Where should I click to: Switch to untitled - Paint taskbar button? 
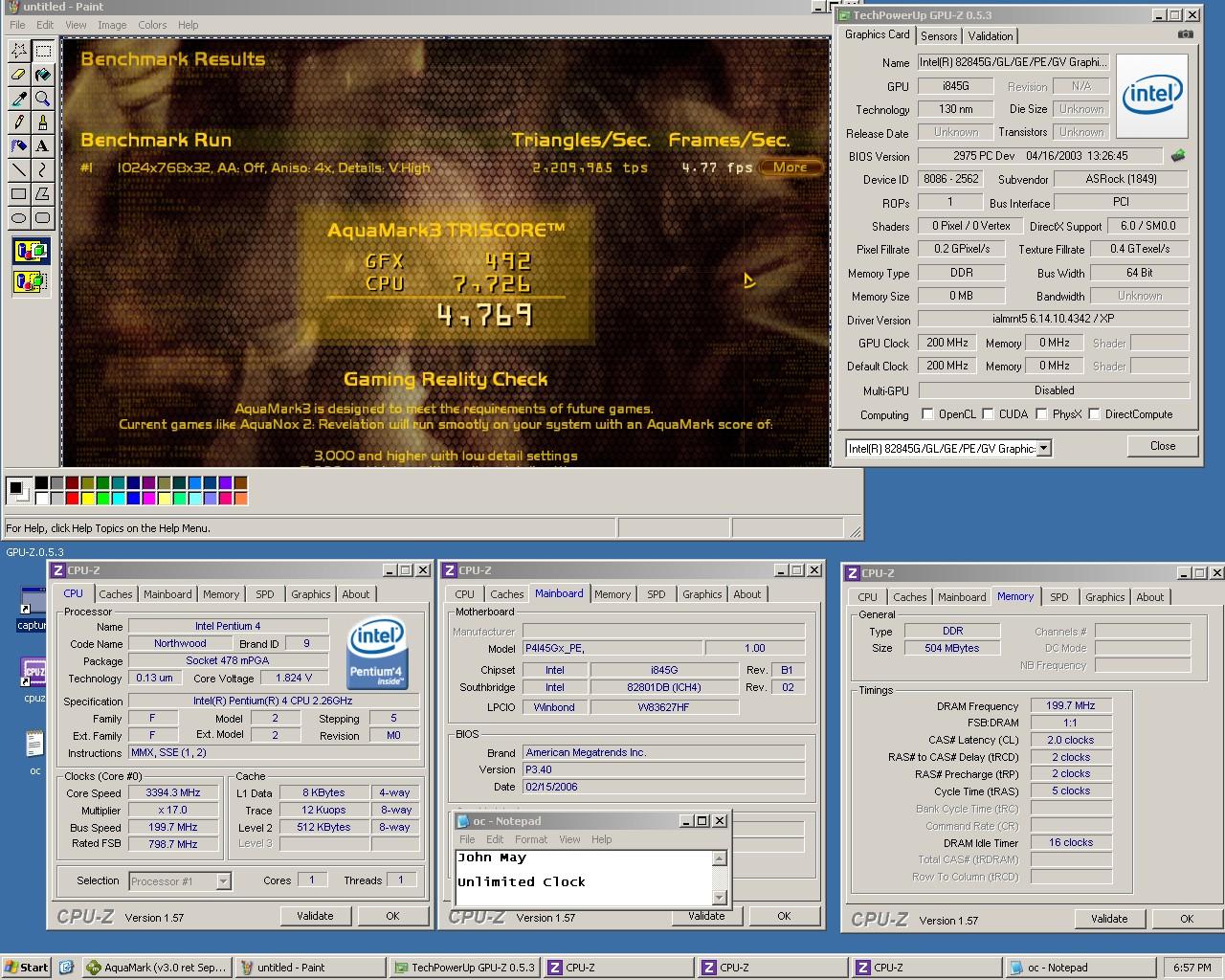(310, 968)
